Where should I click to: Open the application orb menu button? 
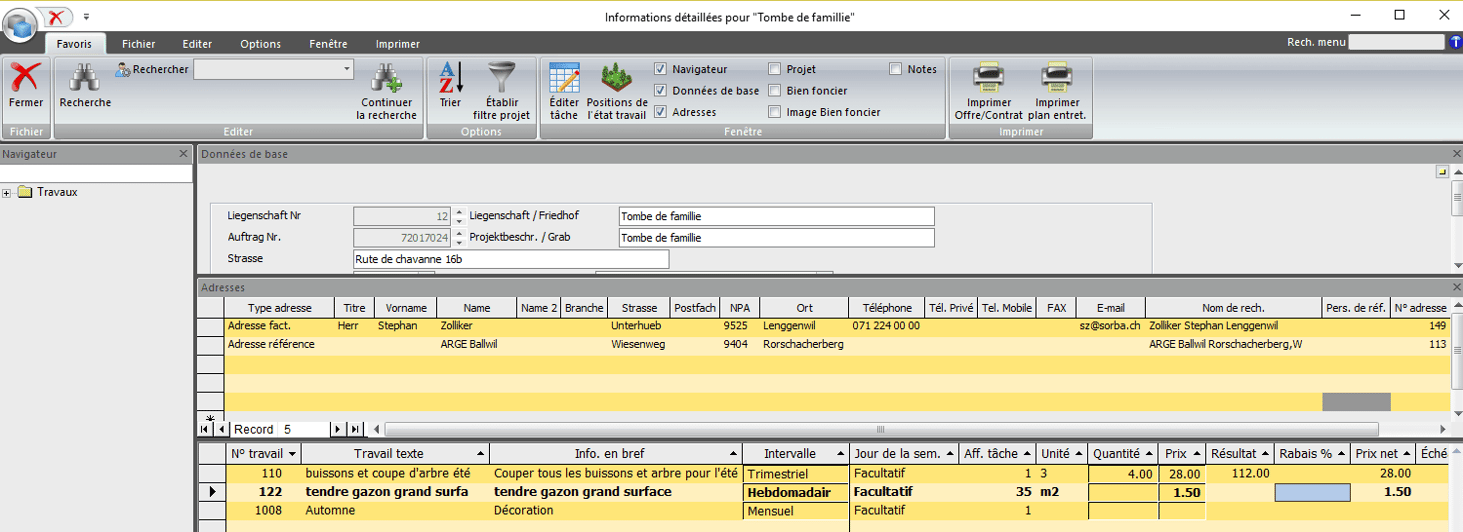click(20, 24)
